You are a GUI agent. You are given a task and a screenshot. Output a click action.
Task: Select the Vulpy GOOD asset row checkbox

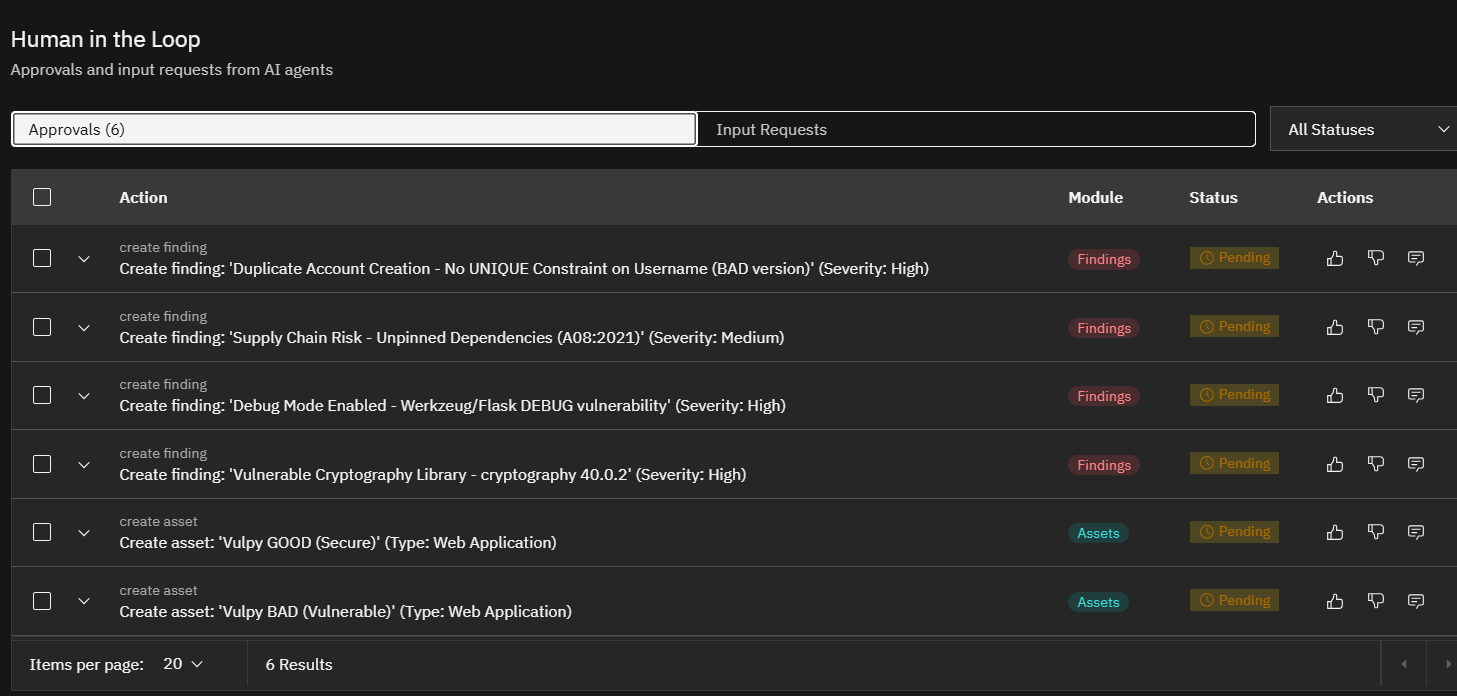click(42, 532)
